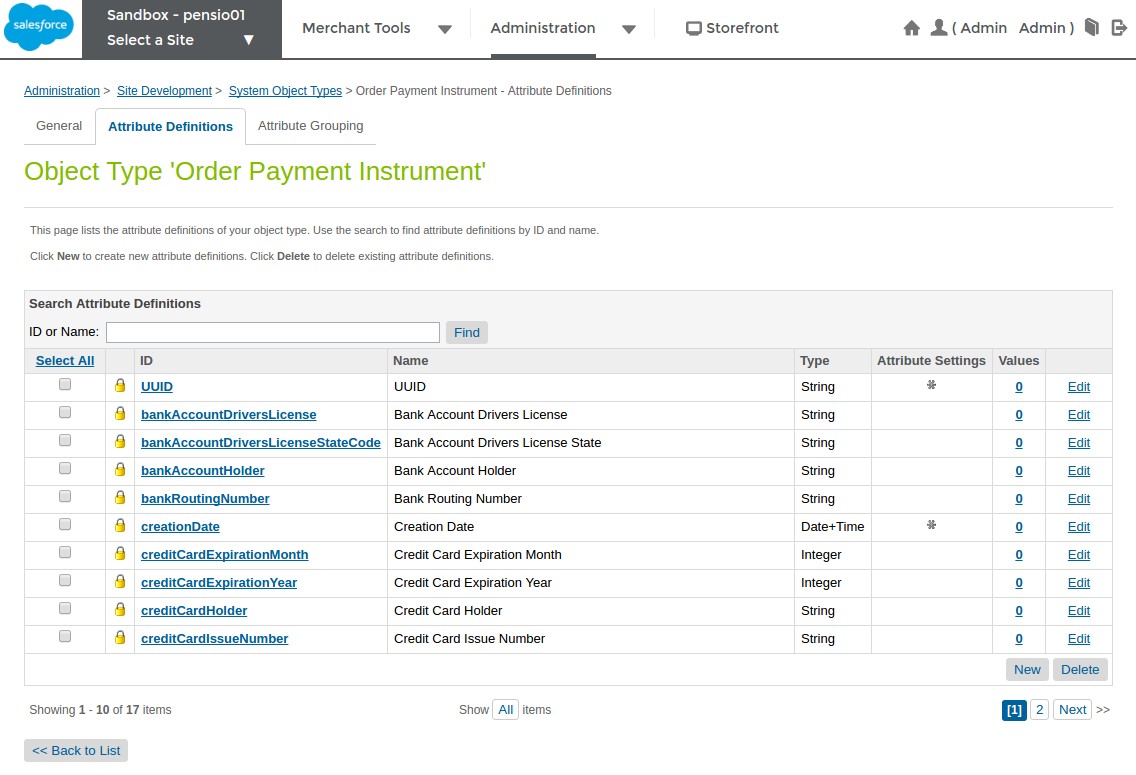Click lock icon beside bankRoutingNumber

click(x=120, y=498)
